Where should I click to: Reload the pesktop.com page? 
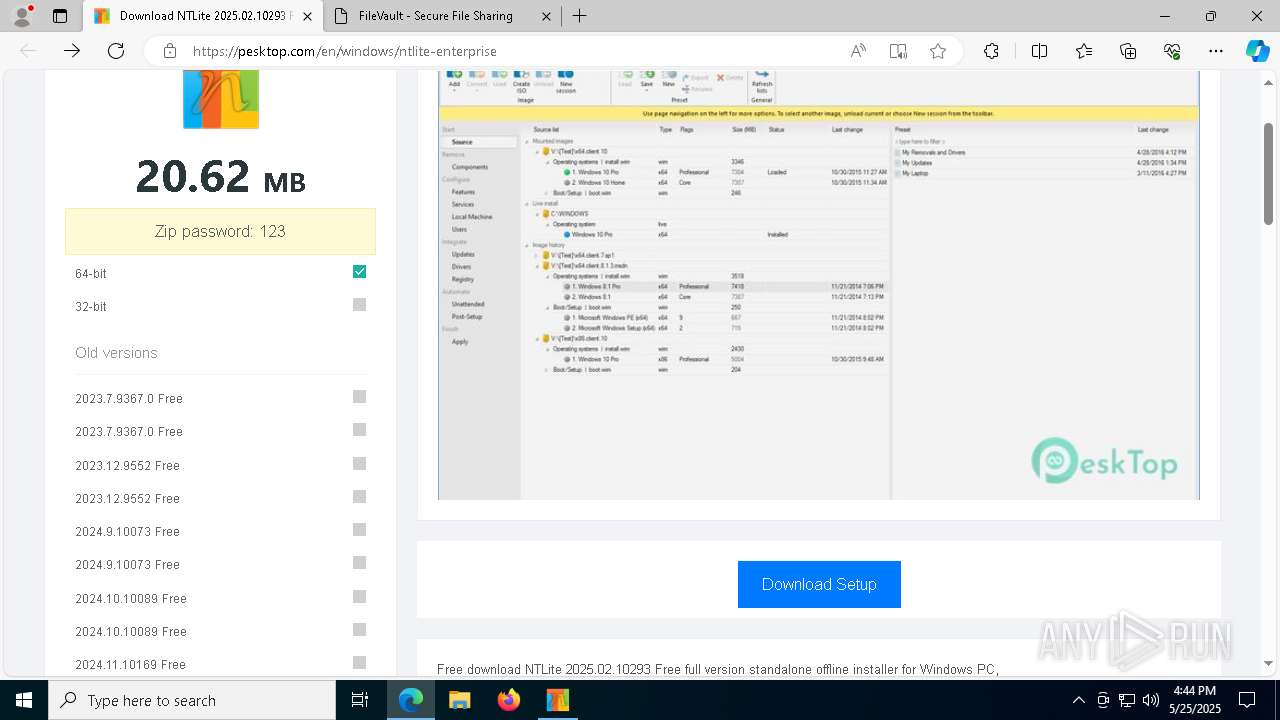pos(116,51)
